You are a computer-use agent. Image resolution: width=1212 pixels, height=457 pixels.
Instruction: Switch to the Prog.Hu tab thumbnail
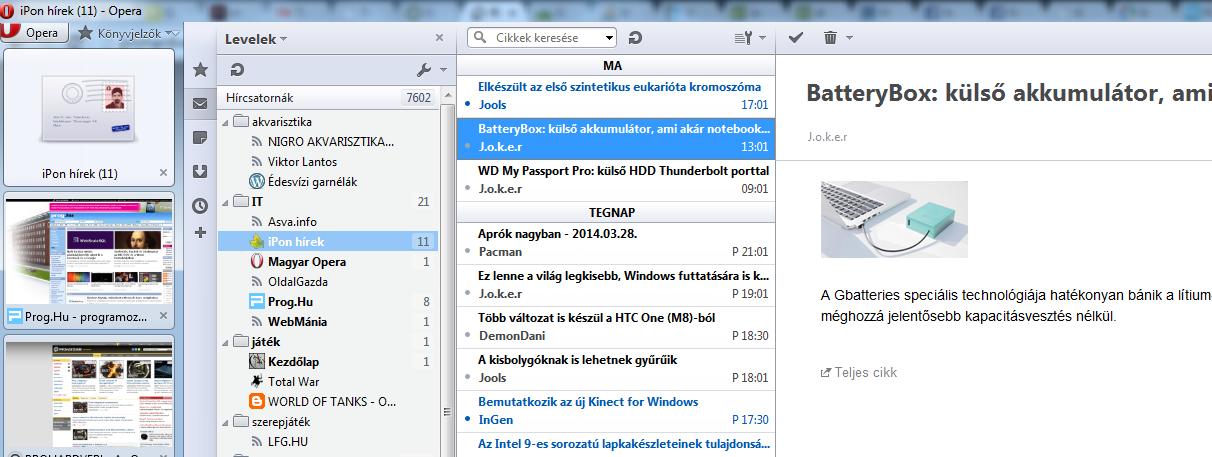tap(89, 262)
